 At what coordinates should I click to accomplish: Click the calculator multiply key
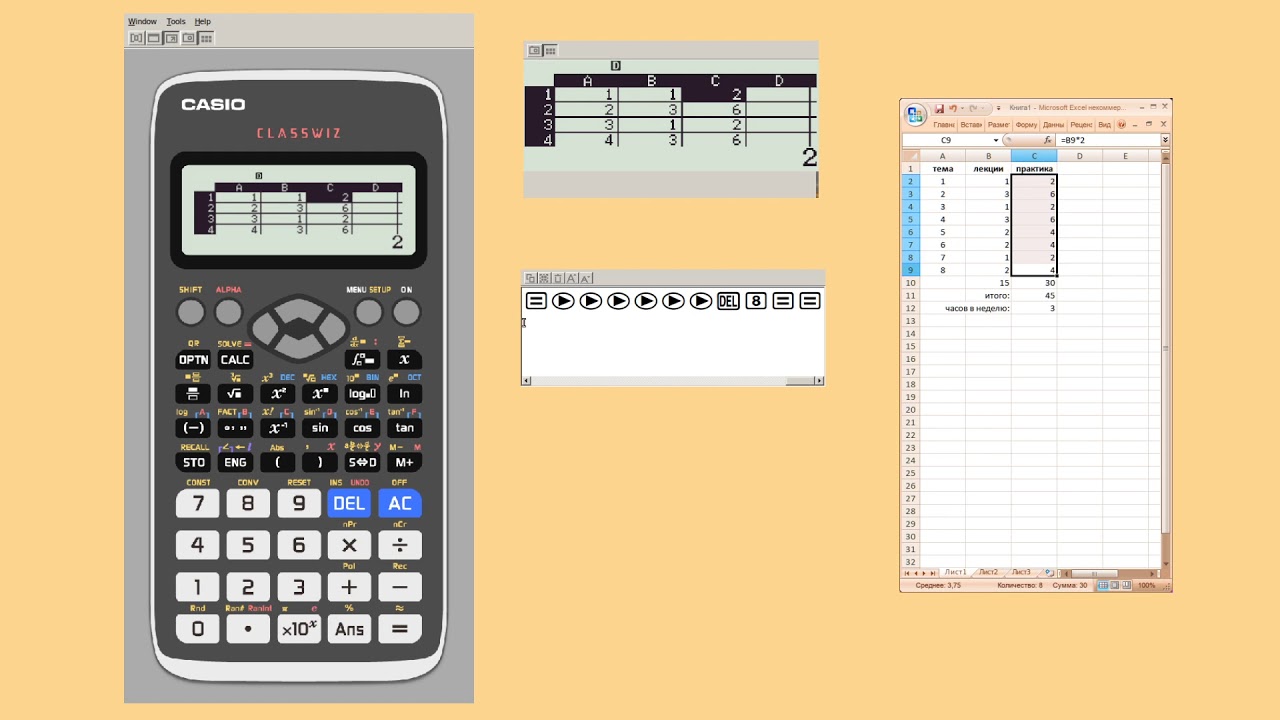point(349,545)
